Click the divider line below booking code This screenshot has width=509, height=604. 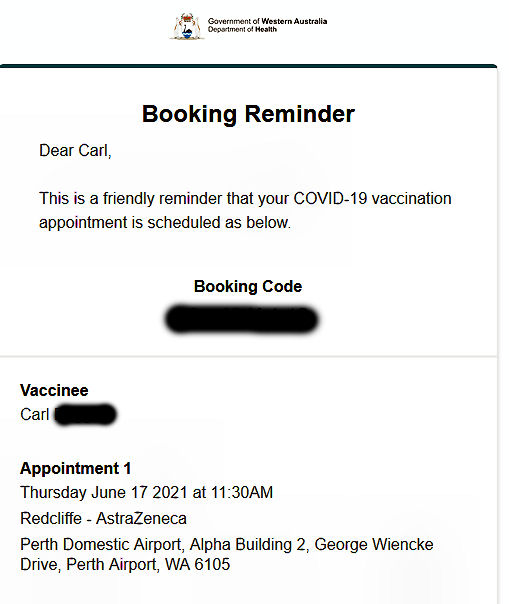(x=249, y=356)
